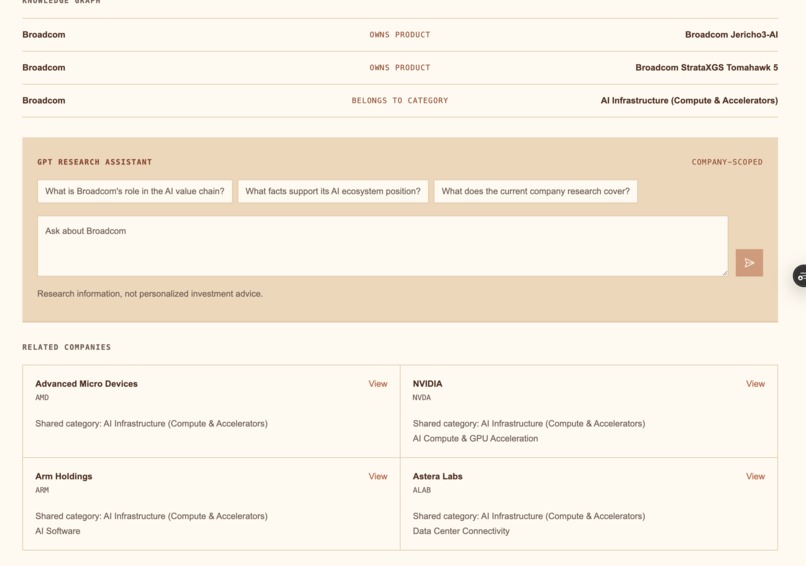Click the 'Astera Labs' card title
Image resolution: width=806 pixels, height=566 pixels.
[437, 476]
